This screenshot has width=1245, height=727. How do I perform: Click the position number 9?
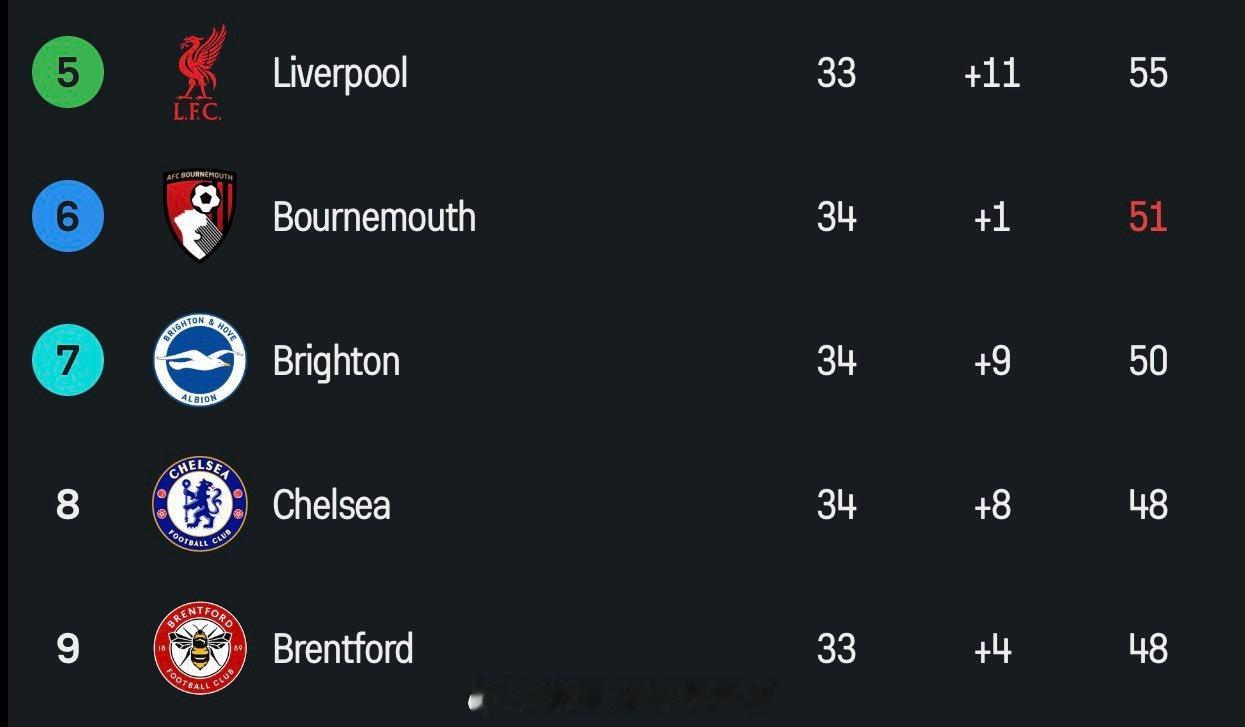point(67,649)
